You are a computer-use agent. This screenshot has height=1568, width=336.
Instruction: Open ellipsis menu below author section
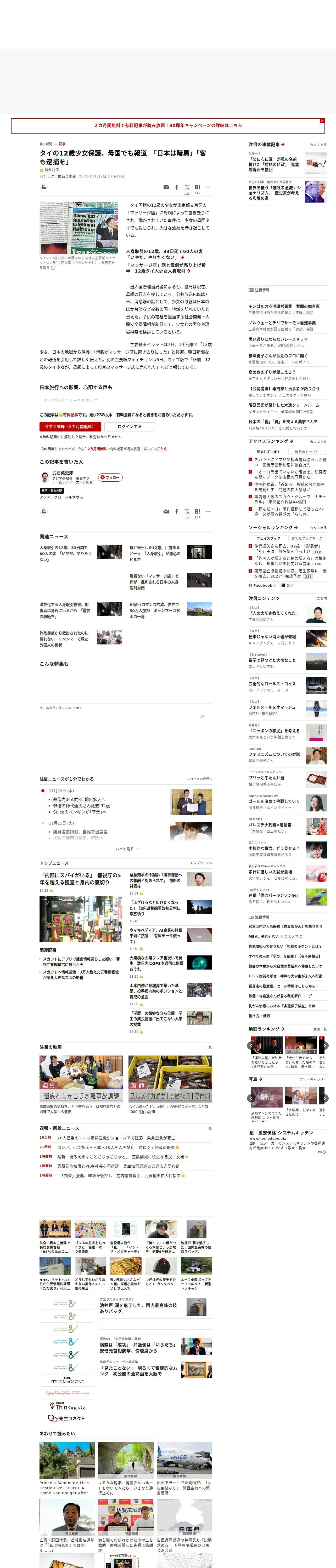[208, 511]
